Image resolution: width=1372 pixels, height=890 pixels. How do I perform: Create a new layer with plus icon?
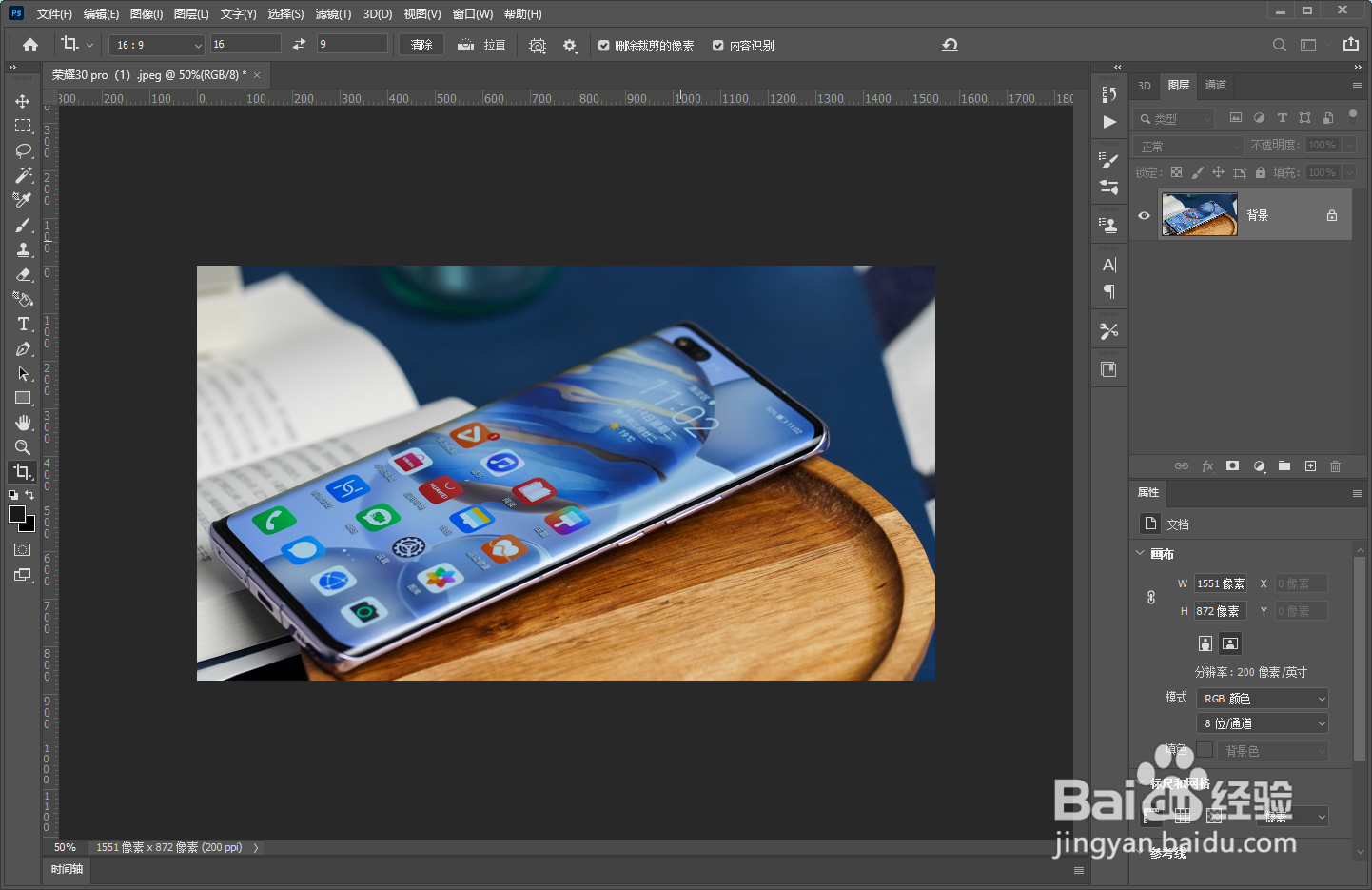click(x=1310, y=466)
